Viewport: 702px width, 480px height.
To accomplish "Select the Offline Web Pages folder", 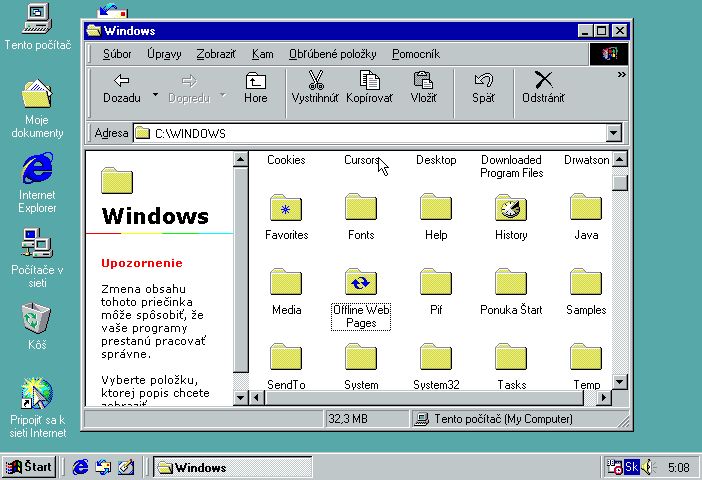I will [360, 283].
